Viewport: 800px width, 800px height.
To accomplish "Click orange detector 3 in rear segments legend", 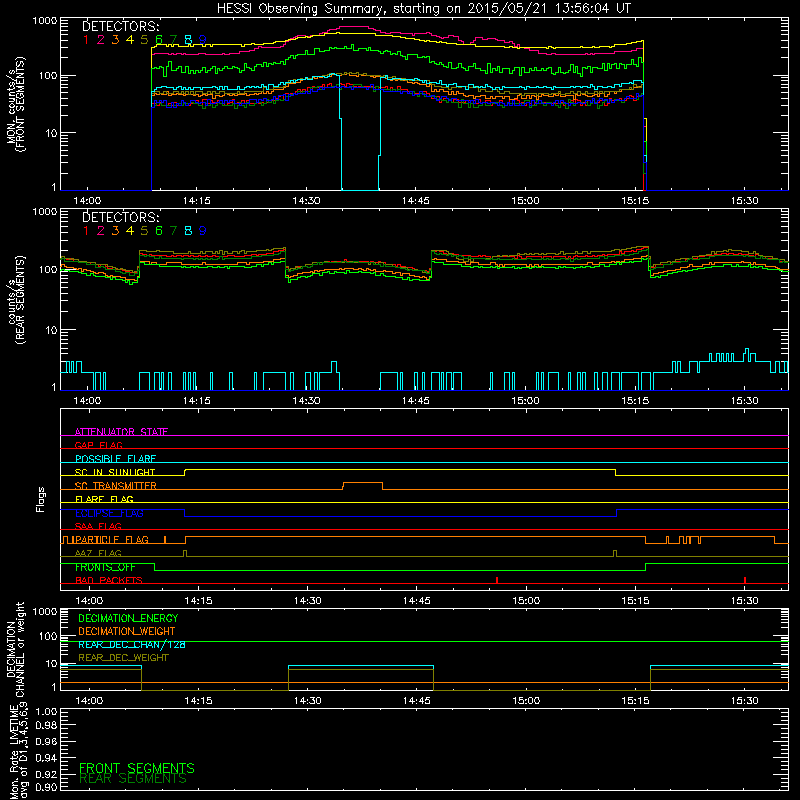I will (115, 231).
